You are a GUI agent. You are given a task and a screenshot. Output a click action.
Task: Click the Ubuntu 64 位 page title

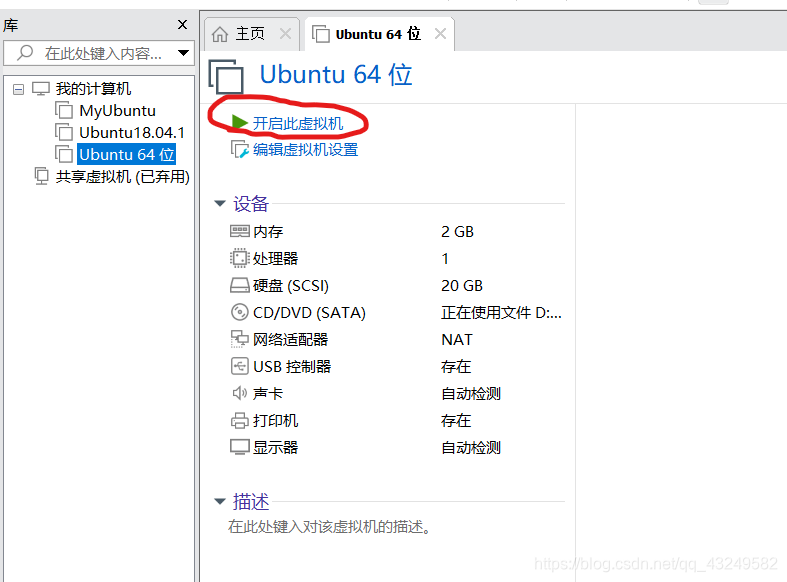tap(336, 75)
